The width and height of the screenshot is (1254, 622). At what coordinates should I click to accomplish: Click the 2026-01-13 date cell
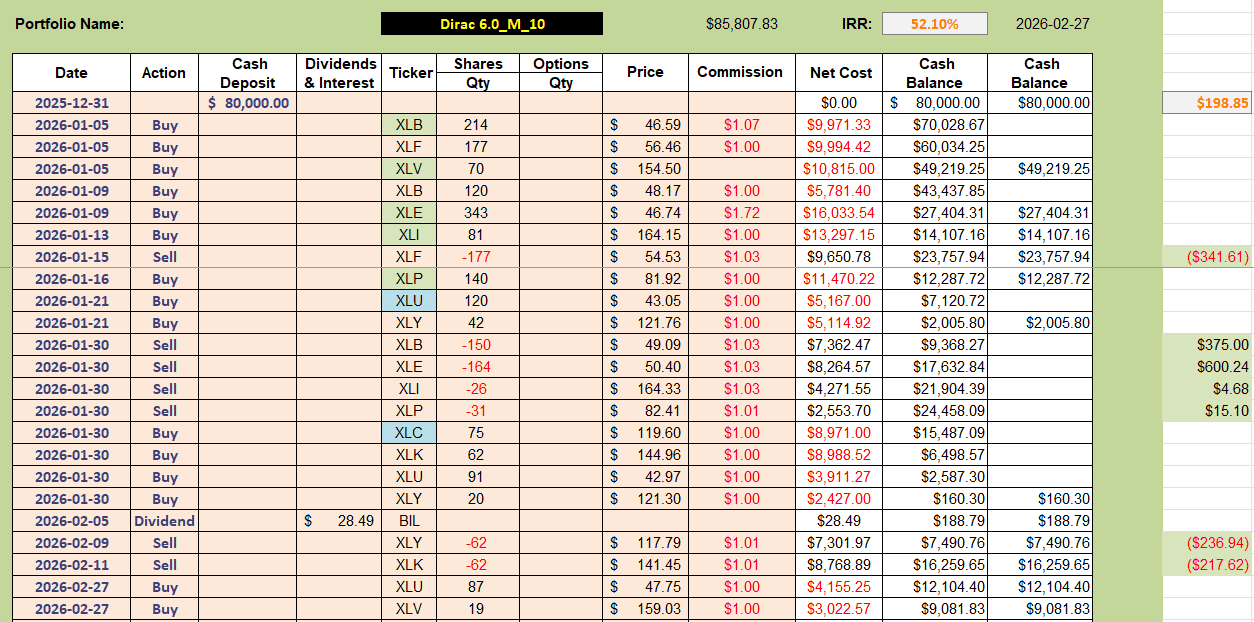(x=71, y=235)
